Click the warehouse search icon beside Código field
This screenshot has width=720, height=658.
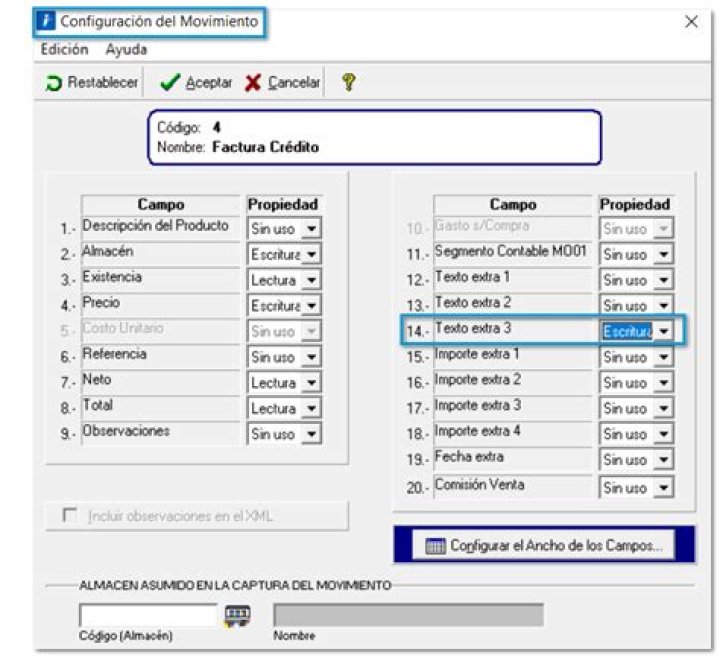coord(237,614)
